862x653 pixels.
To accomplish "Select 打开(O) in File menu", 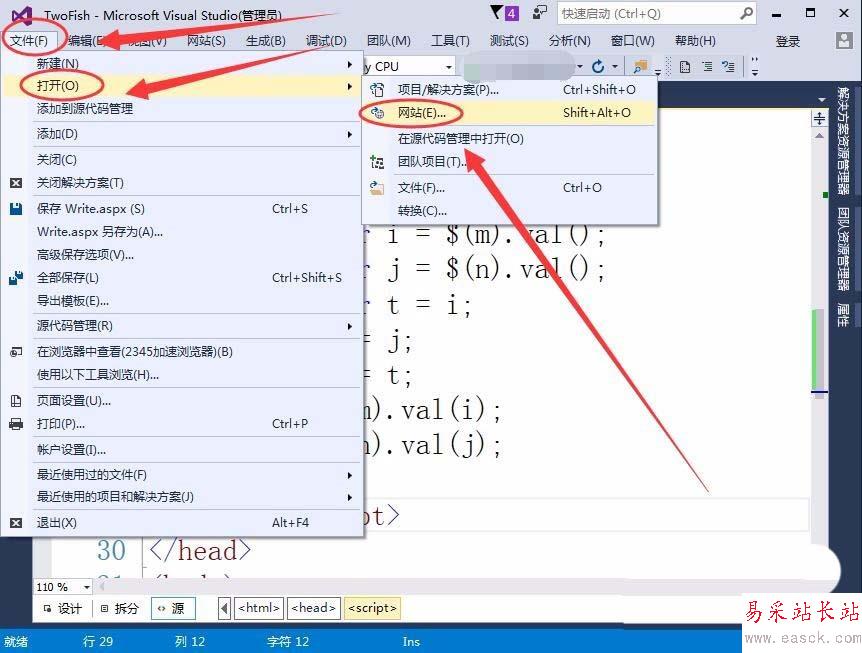I will 181,86.
